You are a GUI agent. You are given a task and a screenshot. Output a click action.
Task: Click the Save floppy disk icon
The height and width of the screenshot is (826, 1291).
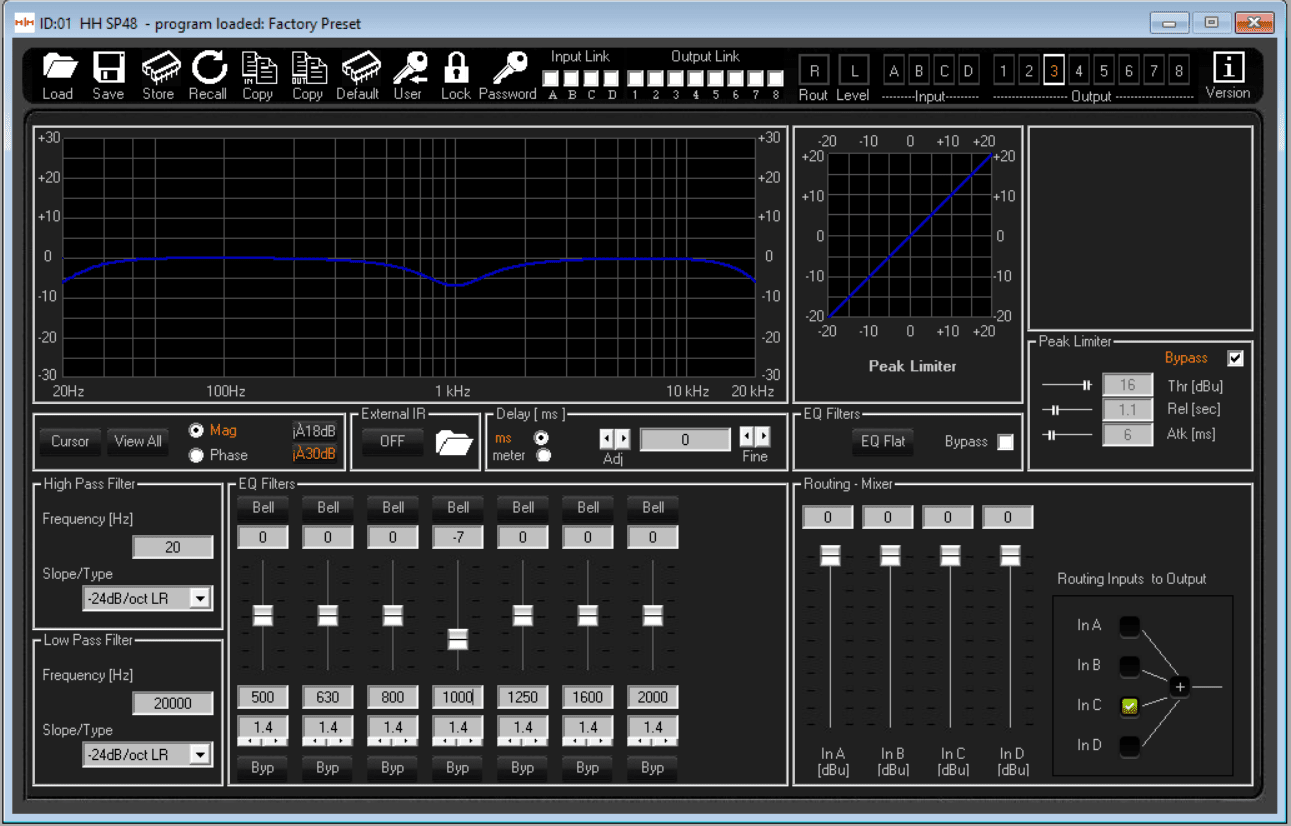click(108, 68)
